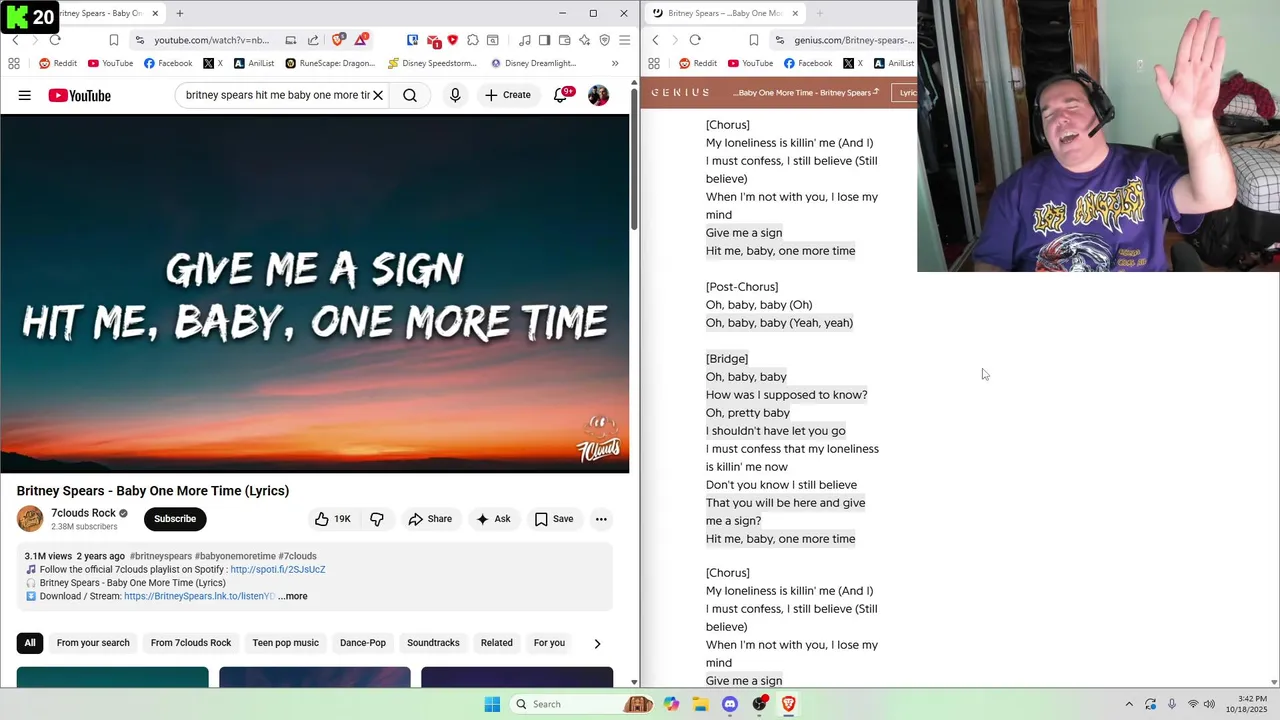The image size is (1280, 720).
Task: Open browser main menu in YouTube window
Action: 624,40
